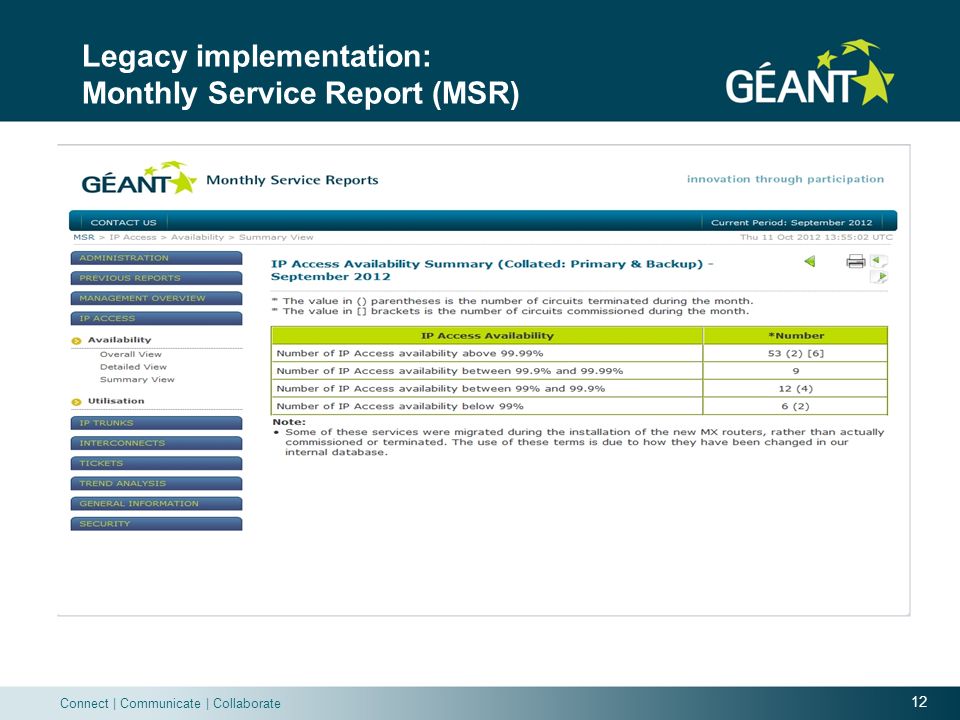This screenshot has height=720, width=960.
Task: Click Current Period: September 2012 label
Action: click(791, 222)
